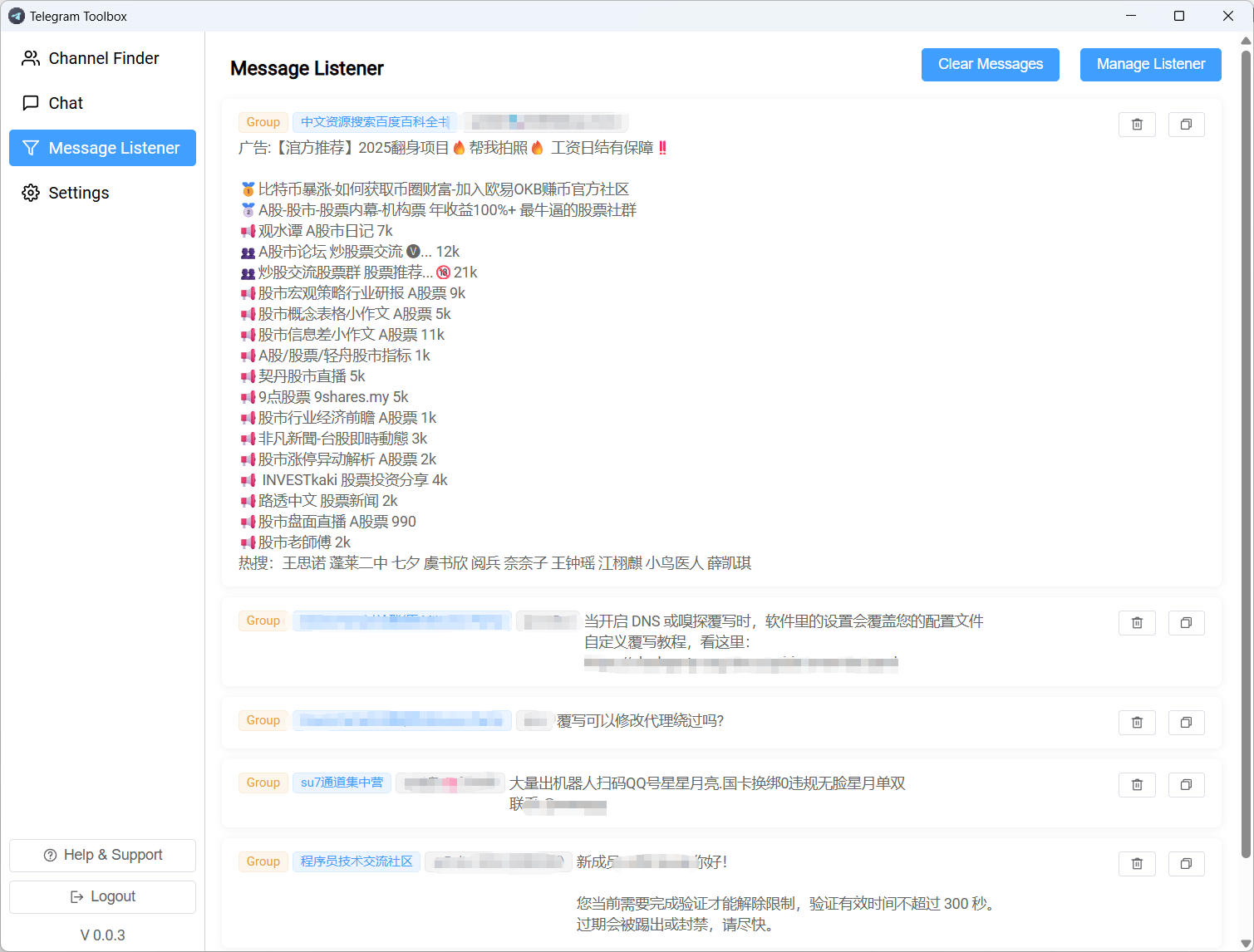The image size is (1254, 952).
Task: Delete the first group message via trash icon
Action: point(1137,125)
